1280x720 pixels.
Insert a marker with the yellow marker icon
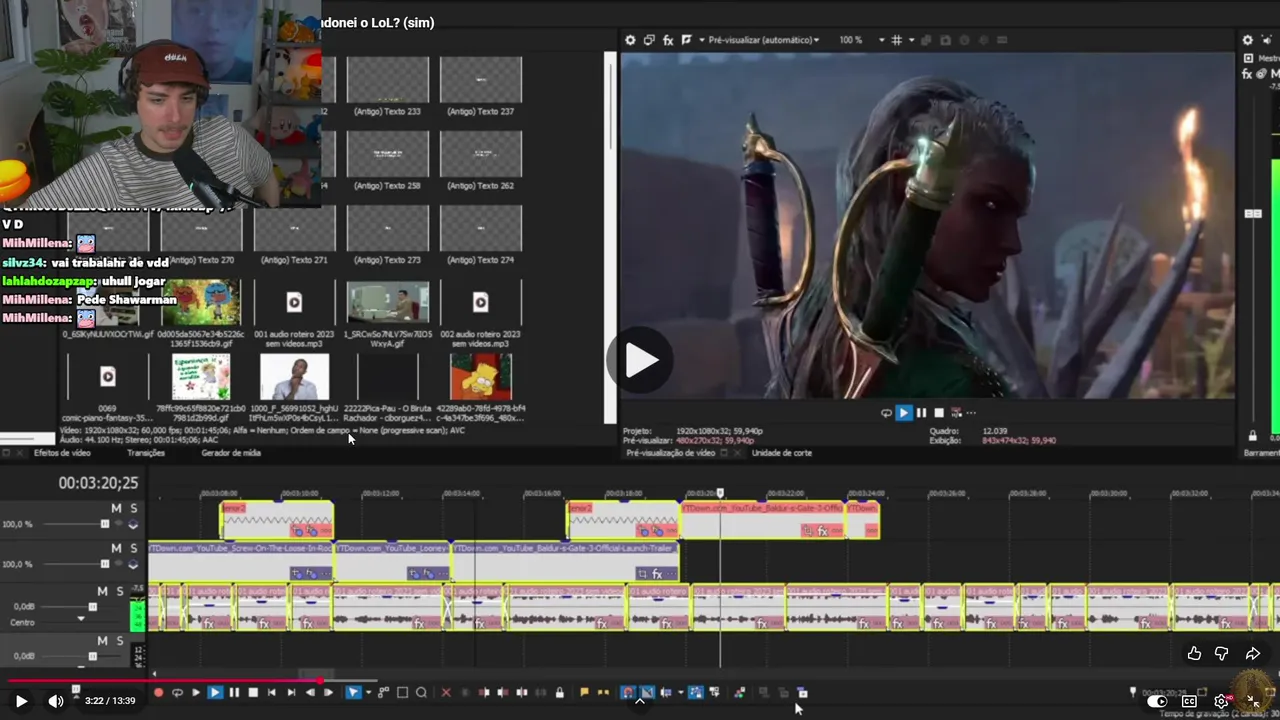(x=584, y=692)
